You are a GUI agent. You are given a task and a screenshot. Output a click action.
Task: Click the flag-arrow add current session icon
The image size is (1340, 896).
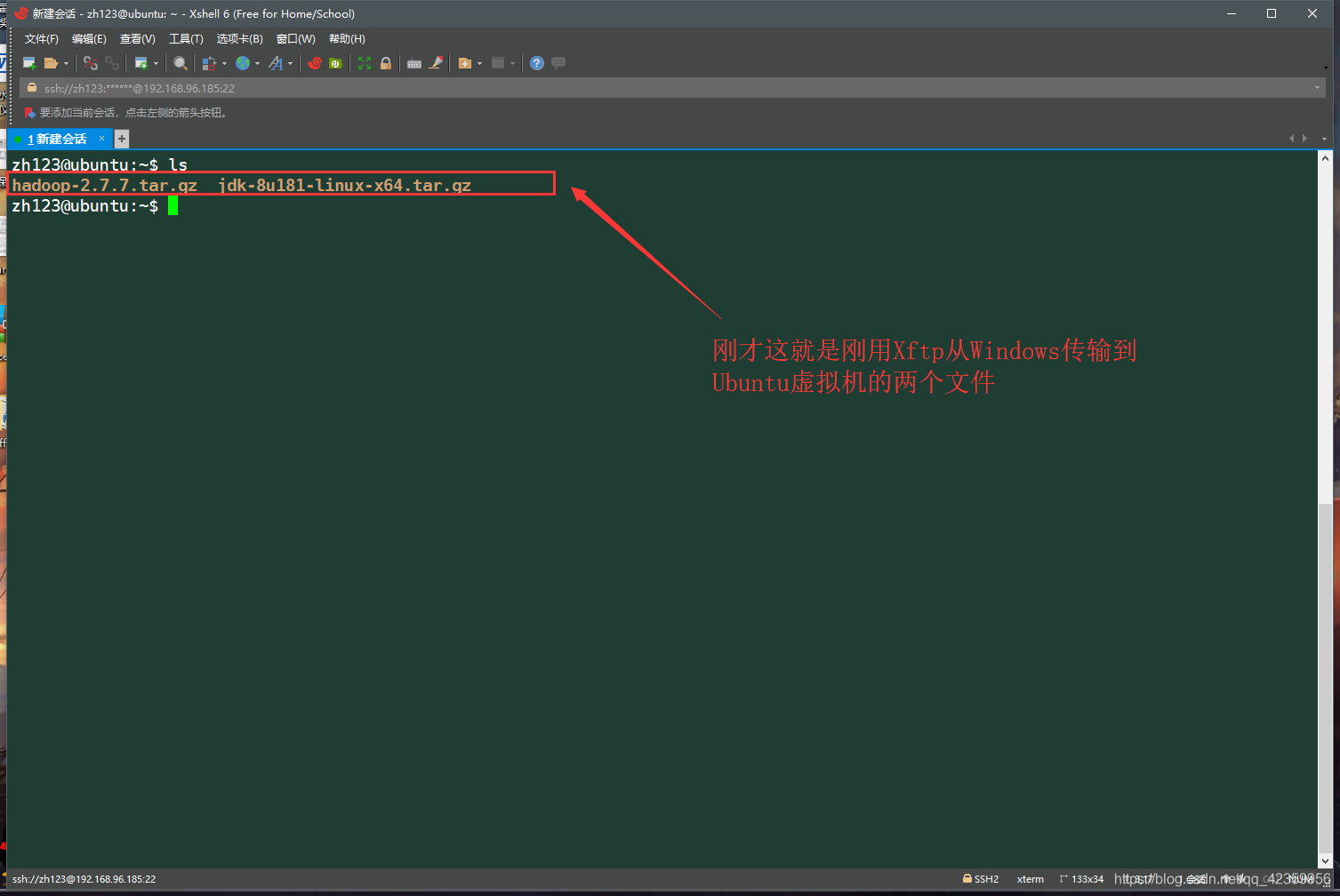29,113
